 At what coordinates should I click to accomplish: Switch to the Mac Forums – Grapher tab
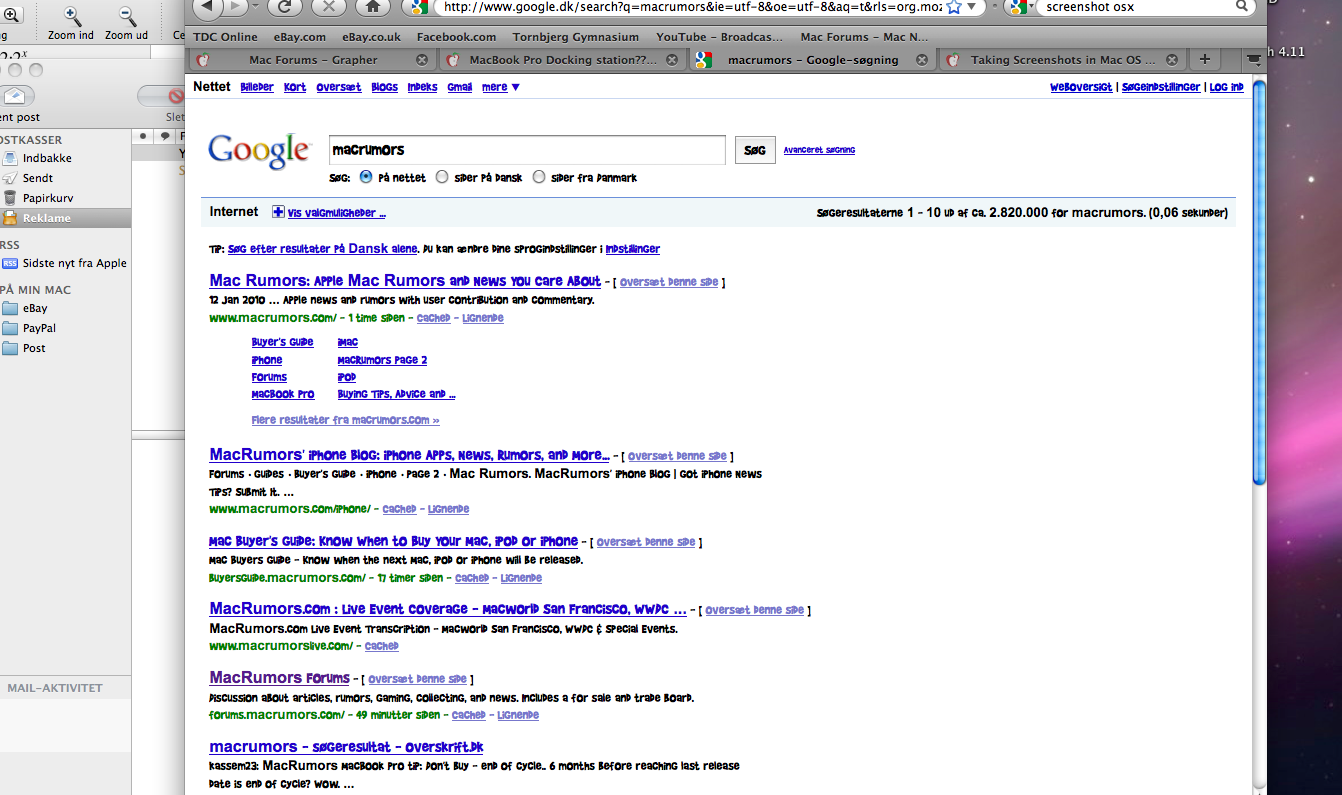coord(313,60)
